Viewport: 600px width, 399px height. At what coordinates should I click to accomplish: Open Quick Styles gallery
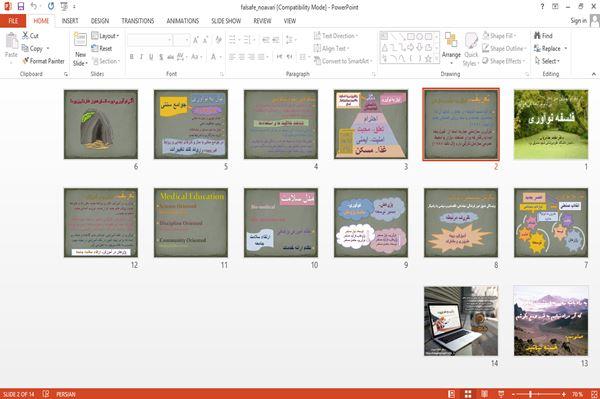pos(471,50)
